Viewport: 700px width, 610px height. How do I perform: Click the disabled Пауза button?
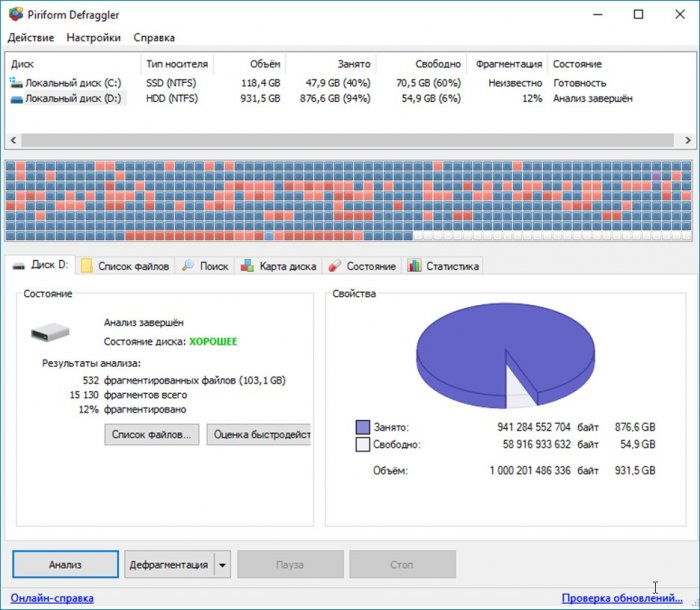click(290, 564)
